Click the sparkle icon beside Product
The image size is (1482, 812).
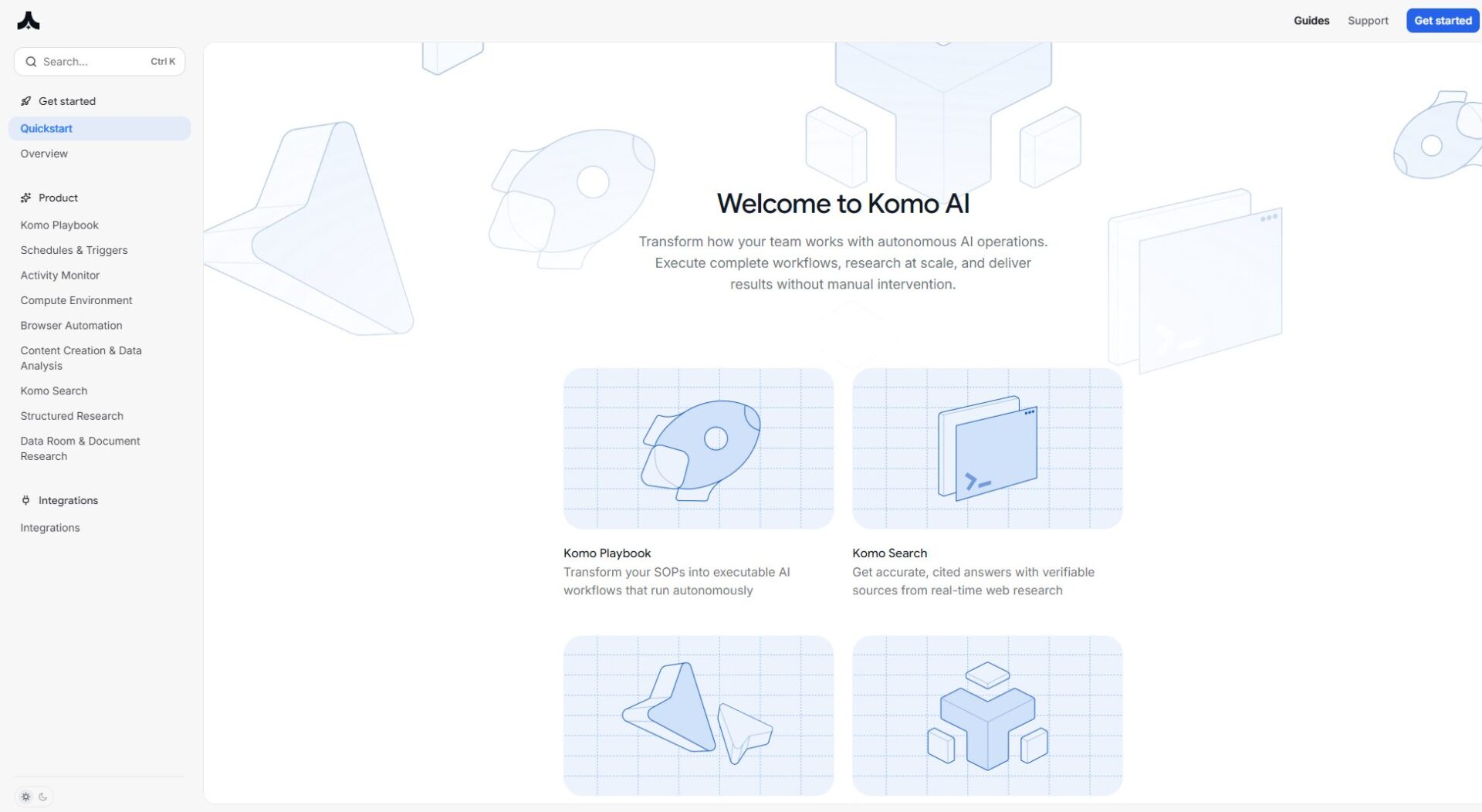click(26, 198)
